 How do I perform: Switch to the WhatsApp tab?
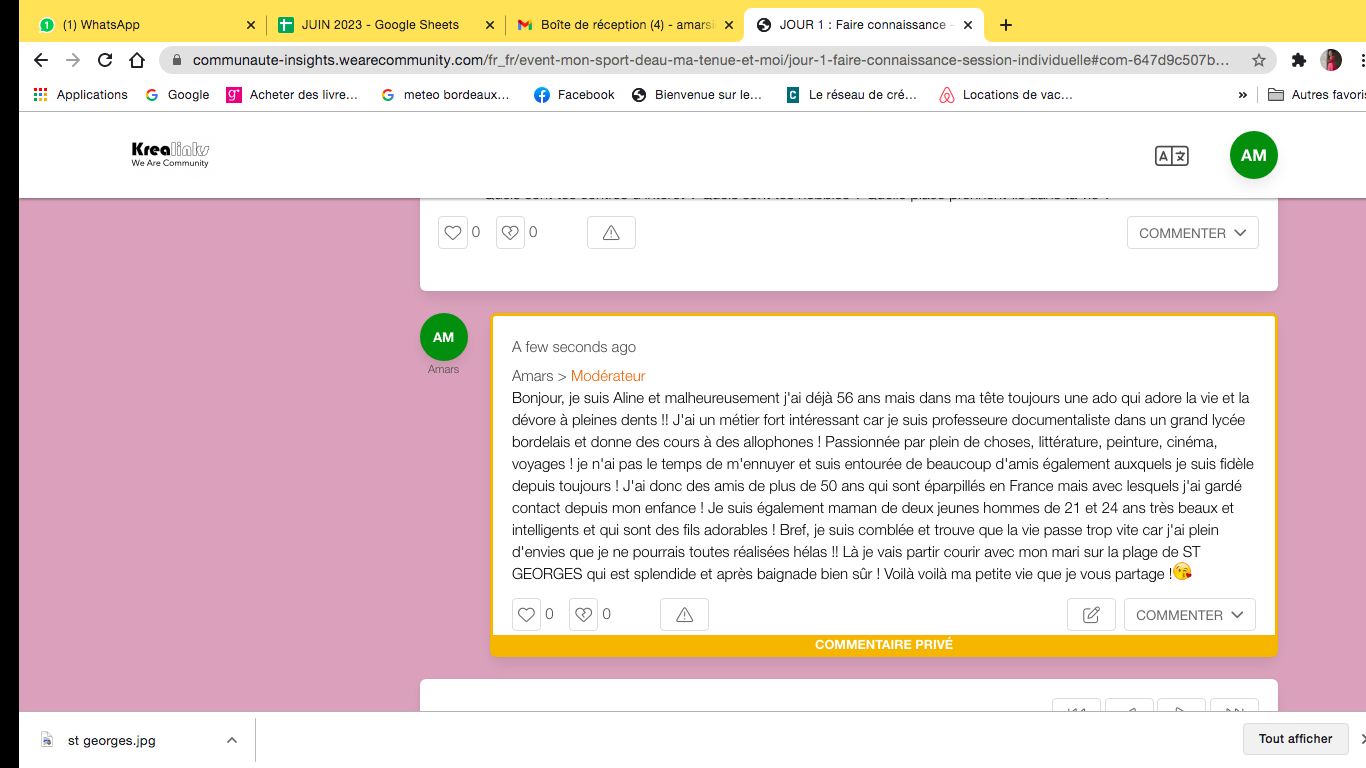pos(146,25)
